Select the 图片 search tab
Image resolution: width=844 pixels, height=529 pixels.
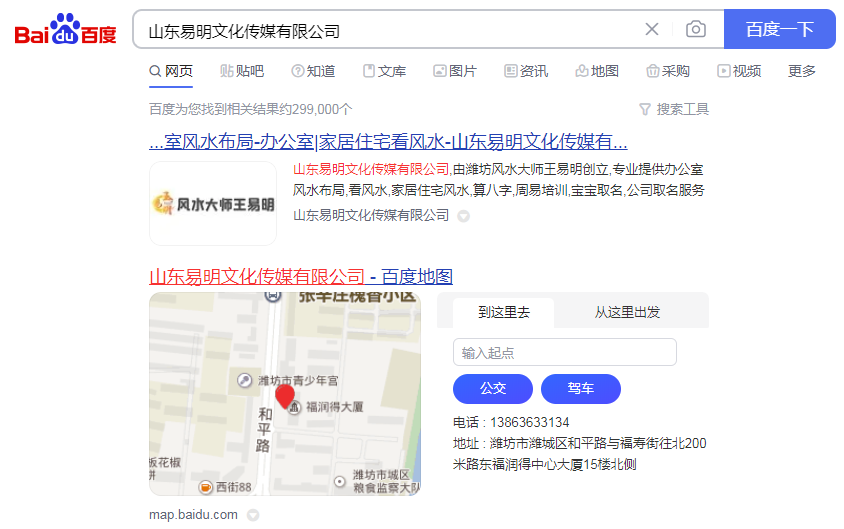pyautogui.click(x=455, y=71)
